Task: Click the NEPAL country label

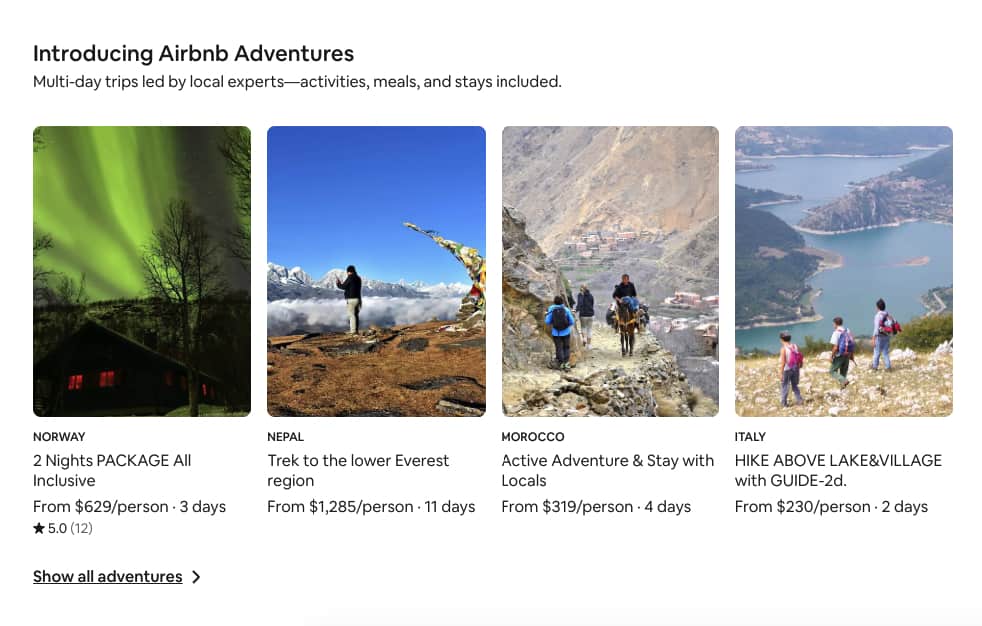Action: click(286, 437)
